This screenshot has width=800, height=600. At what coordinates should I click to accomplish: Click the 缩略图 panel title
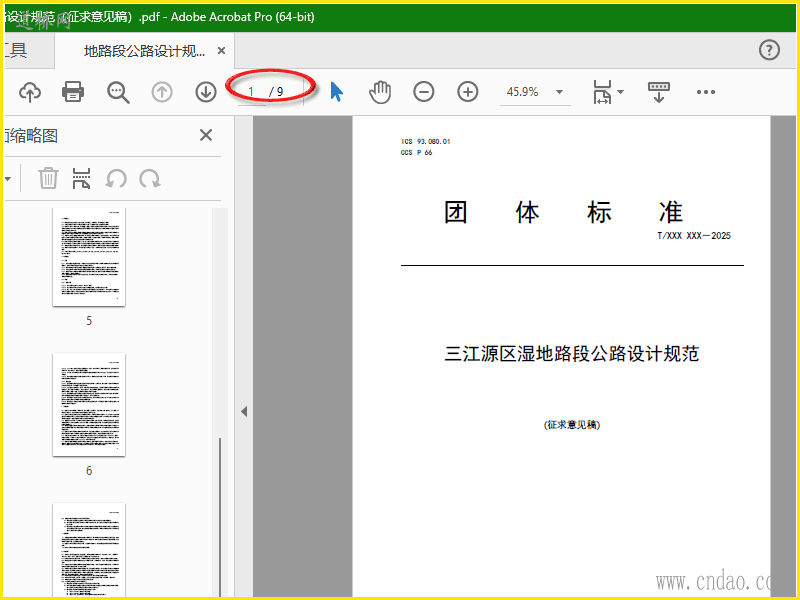coord(31,136)
